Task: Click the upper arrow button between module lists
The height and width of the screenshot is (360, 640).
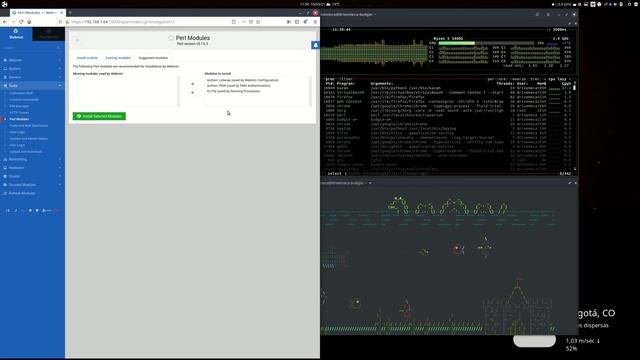Action: tap(193, 84)
